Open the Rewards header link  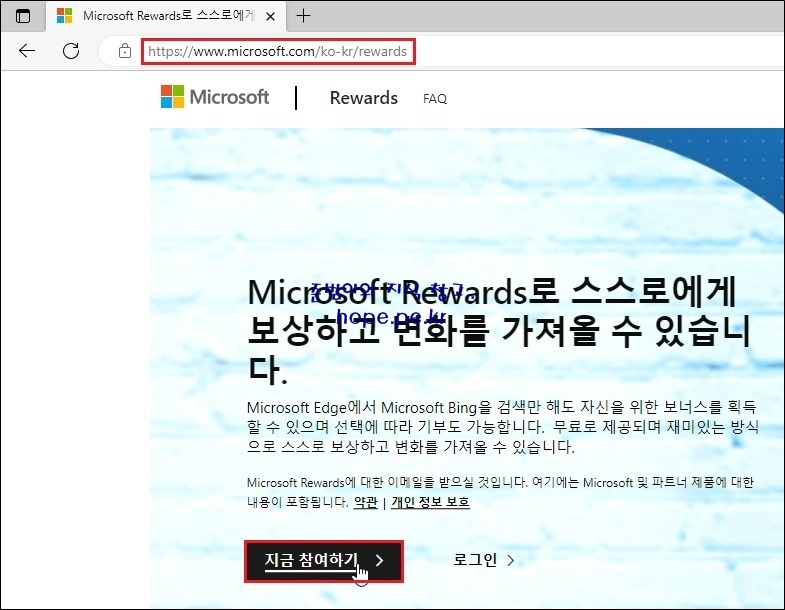tap(363, 98)
